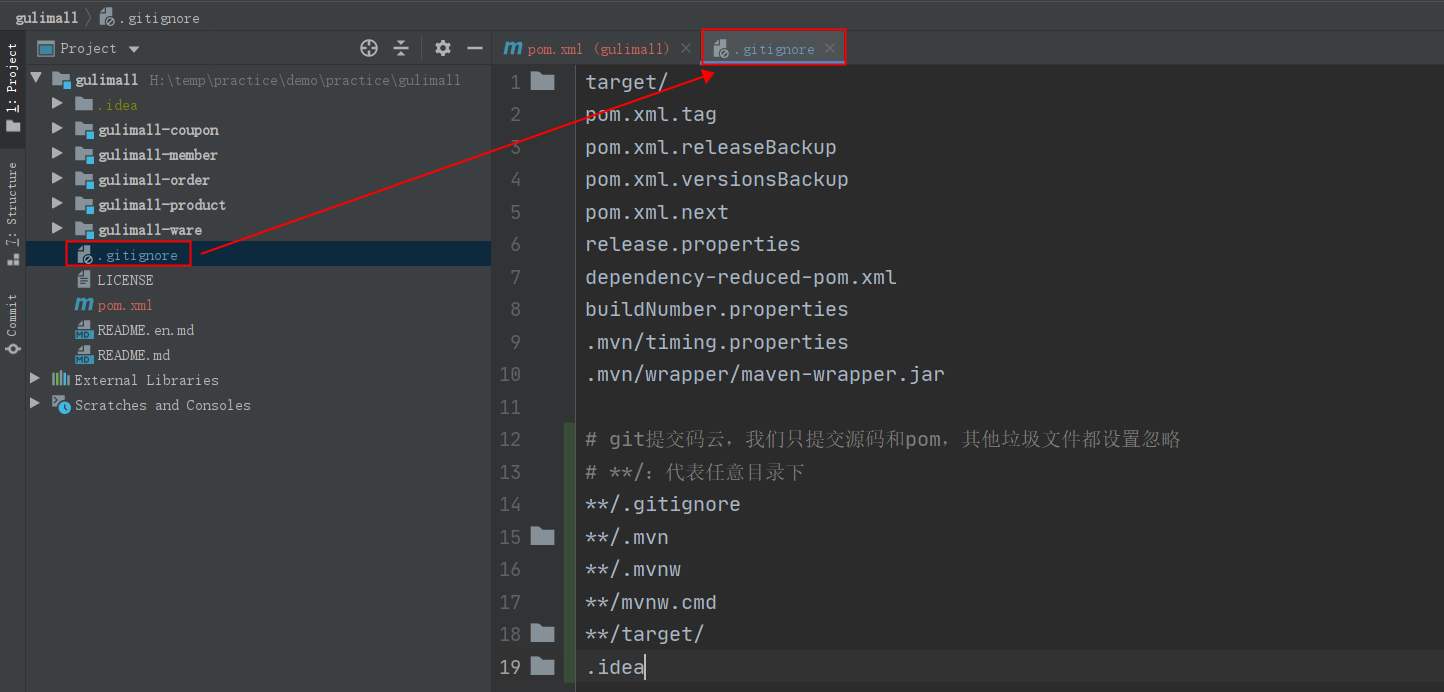
Task: Click the Maven icon on the pom.xml tab
Action: click(x=511, y=47)
